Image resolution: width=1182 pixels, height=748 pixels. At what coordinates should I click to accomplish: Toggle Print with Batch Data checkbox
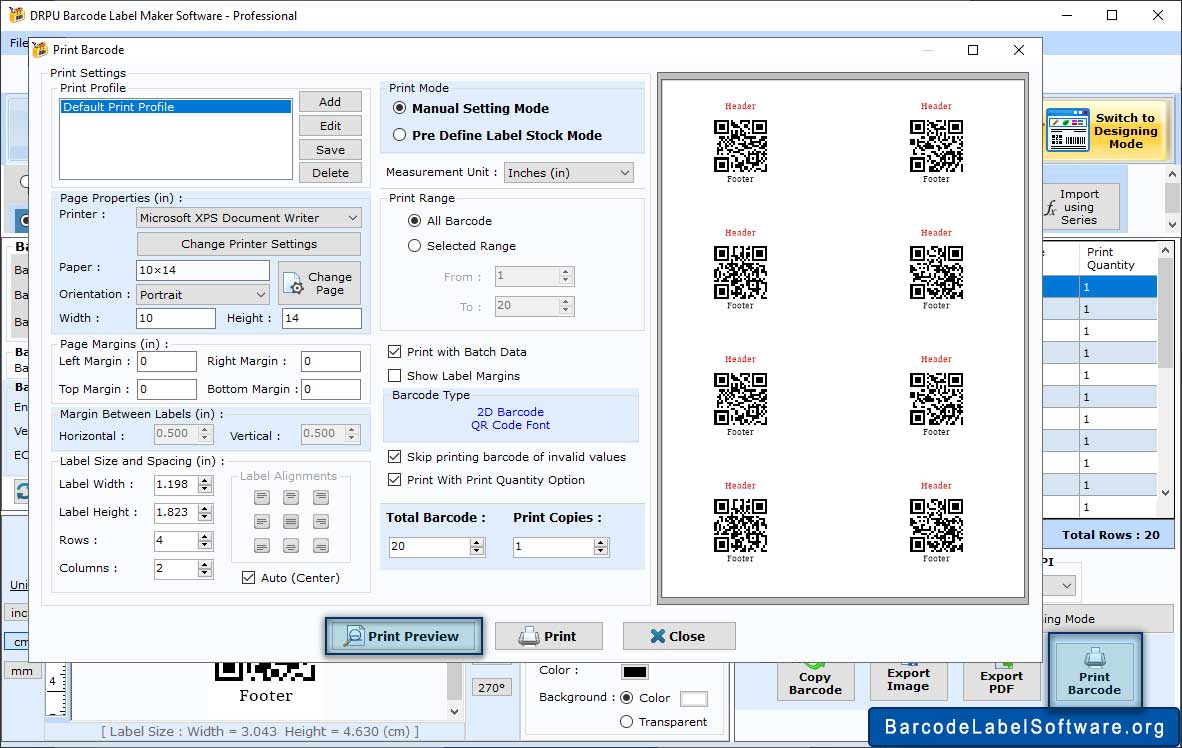point(394,351)
